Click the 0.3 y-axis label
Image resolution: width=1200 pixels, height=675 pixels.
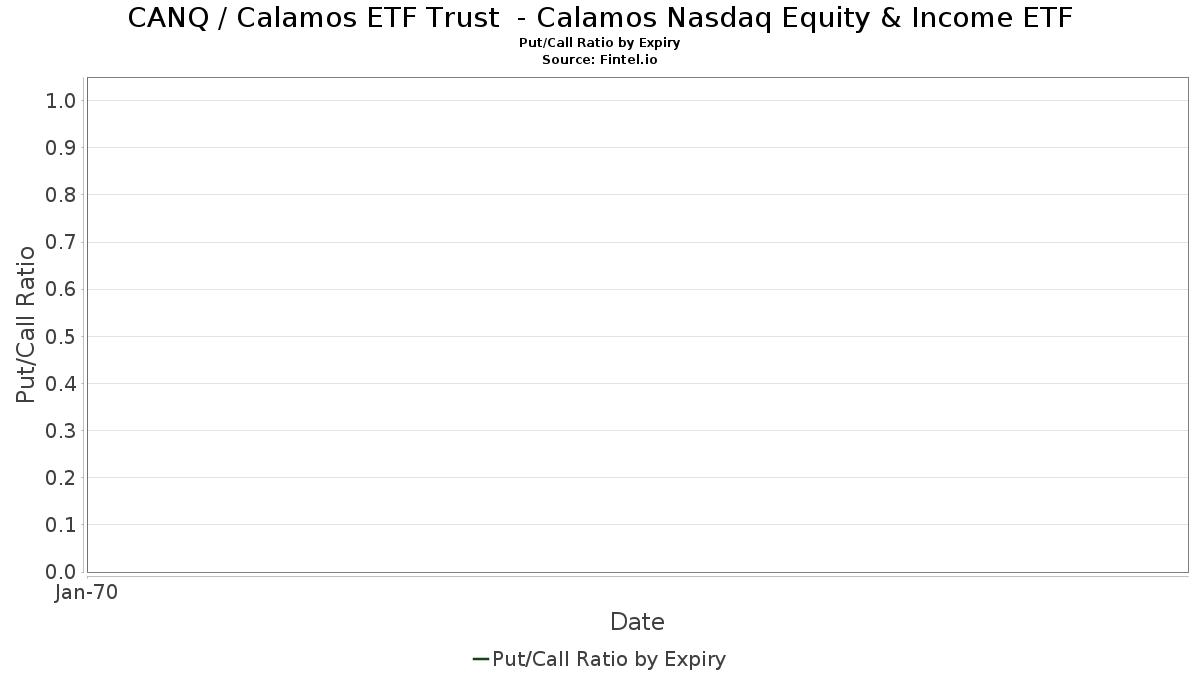tap(61, 431)
